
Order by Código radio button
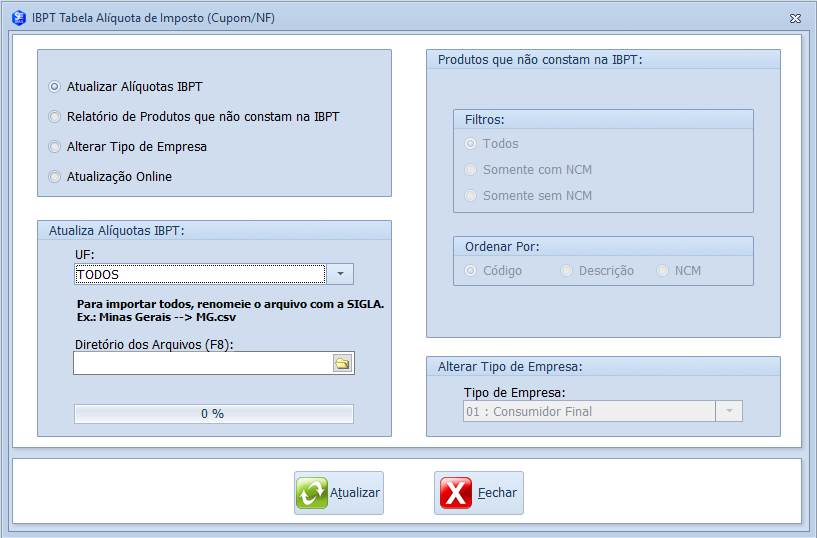[471, 271]
